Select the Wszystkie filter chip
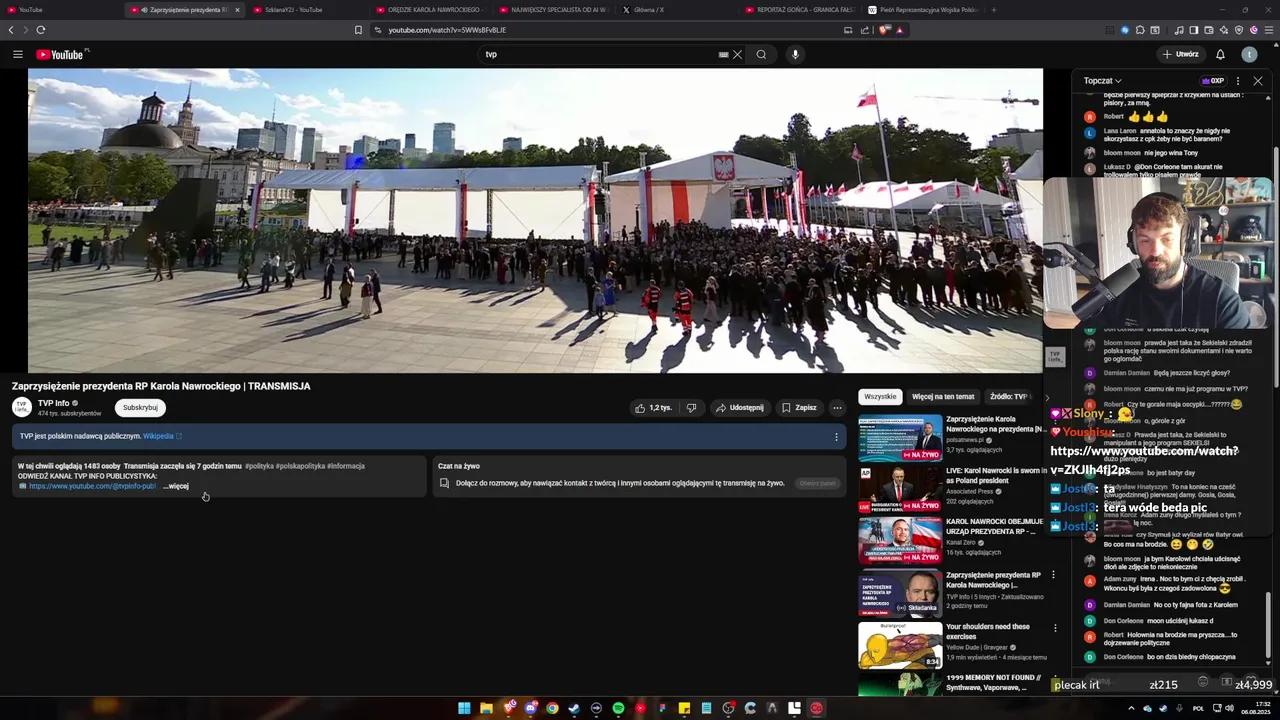 pyautogui.click(x=880, y=397)
